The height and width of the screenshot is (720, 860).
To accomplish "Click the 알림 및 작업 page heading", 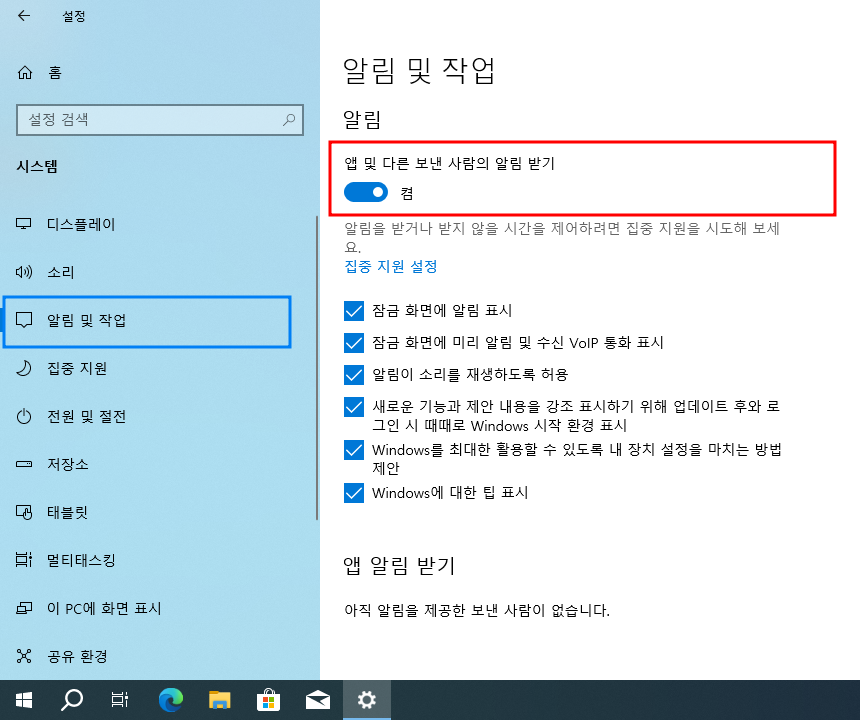I will 419,71.
